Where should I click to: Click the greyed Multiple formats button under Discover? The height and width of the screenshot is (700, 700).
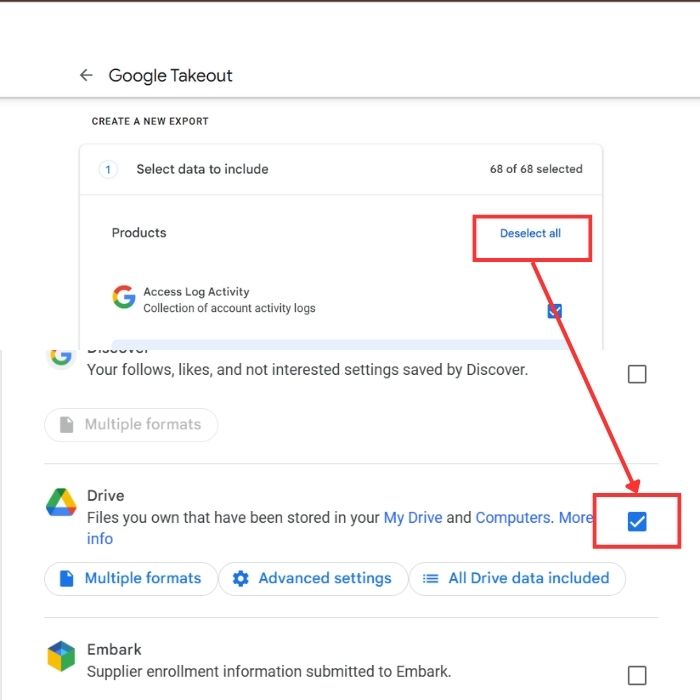131,425
